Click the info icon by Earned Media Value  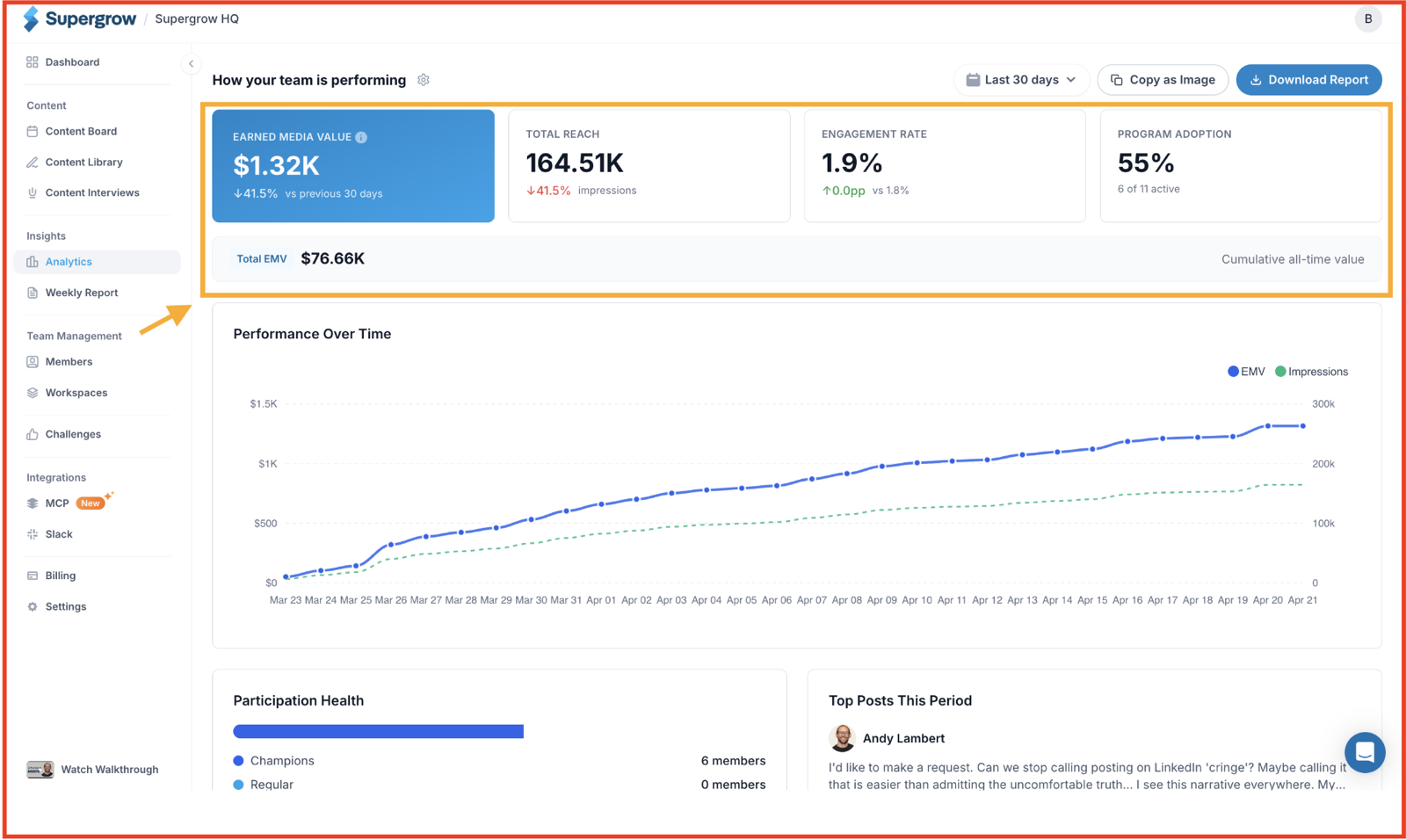361,137
